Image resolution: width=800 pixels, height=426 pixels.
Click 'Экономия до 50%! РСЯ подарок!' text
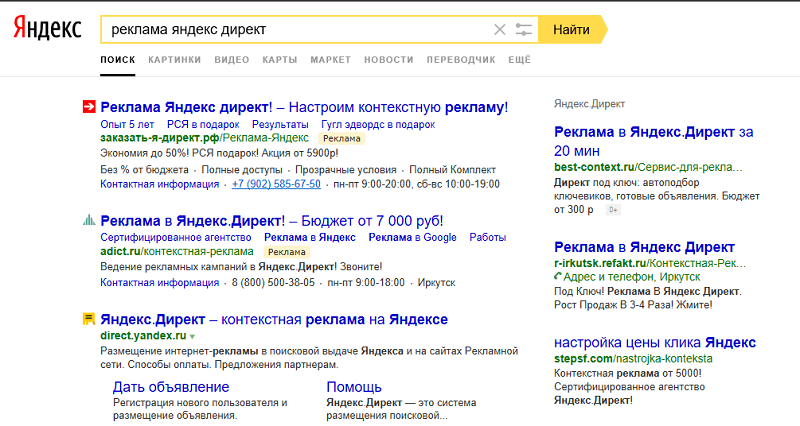click(219, 153)
